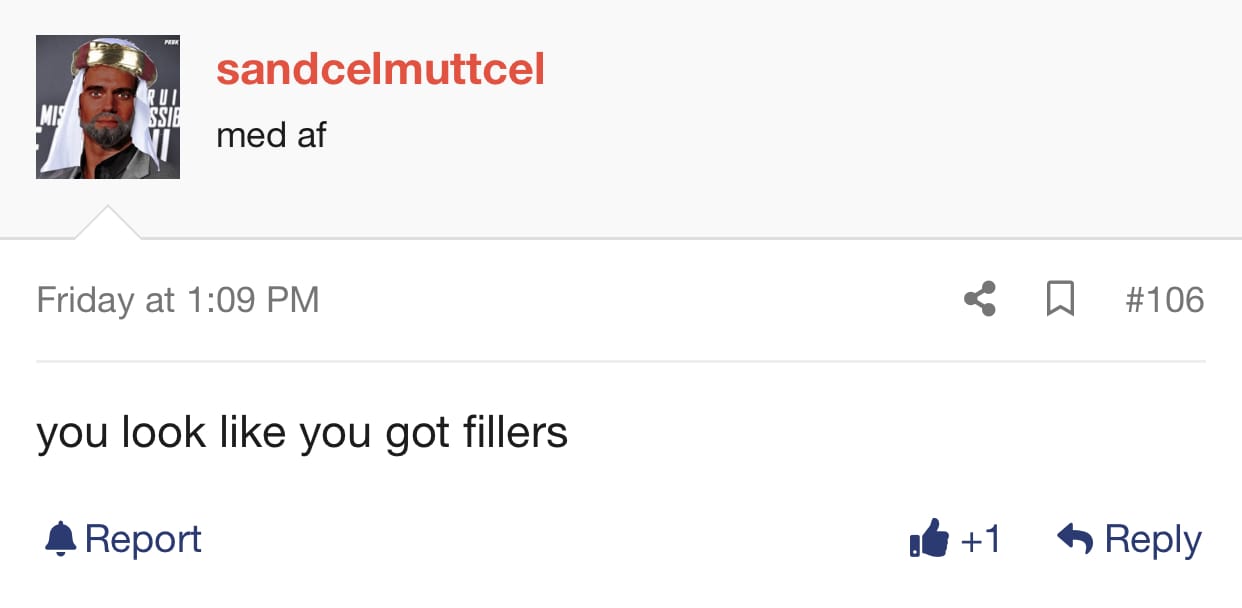Screen dimensions: 1242x608
Task: Click the triangular pointer notch below avatar
Action: [108, 222]
